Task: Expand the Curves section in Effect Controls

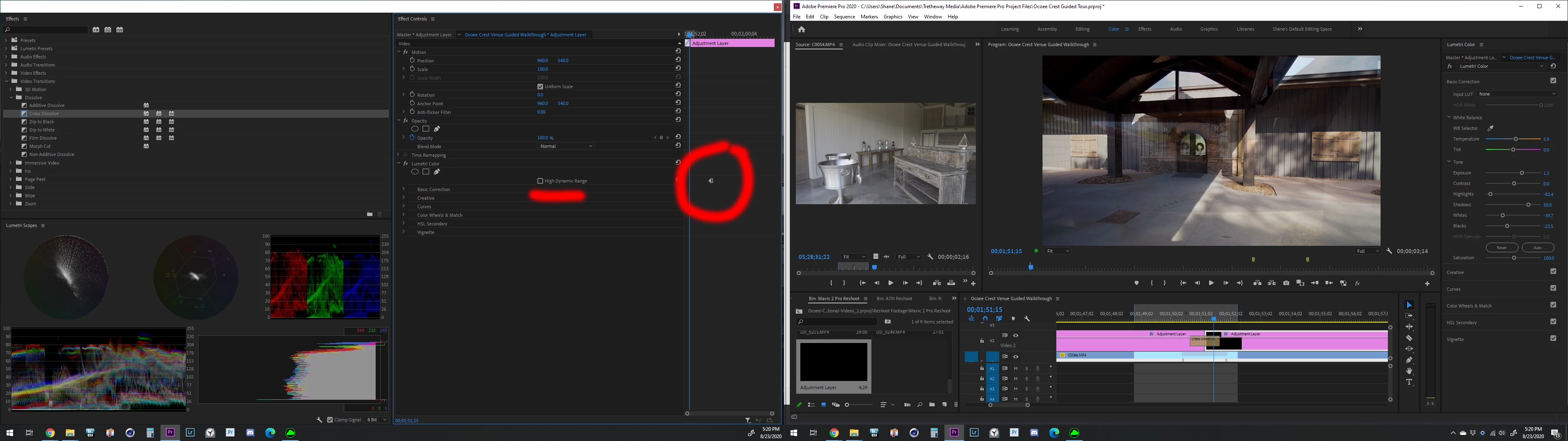Action: click(x=403, y=207)
